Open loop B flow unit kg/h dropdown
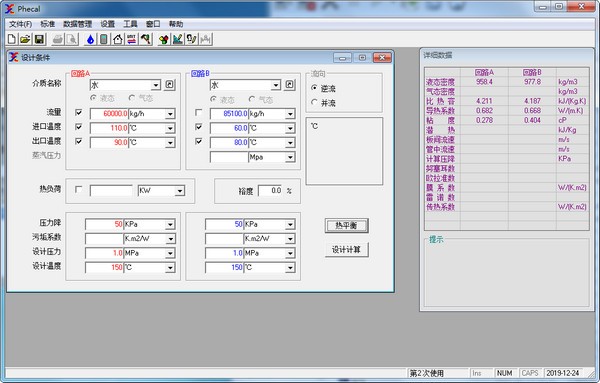 click(290, 114)
